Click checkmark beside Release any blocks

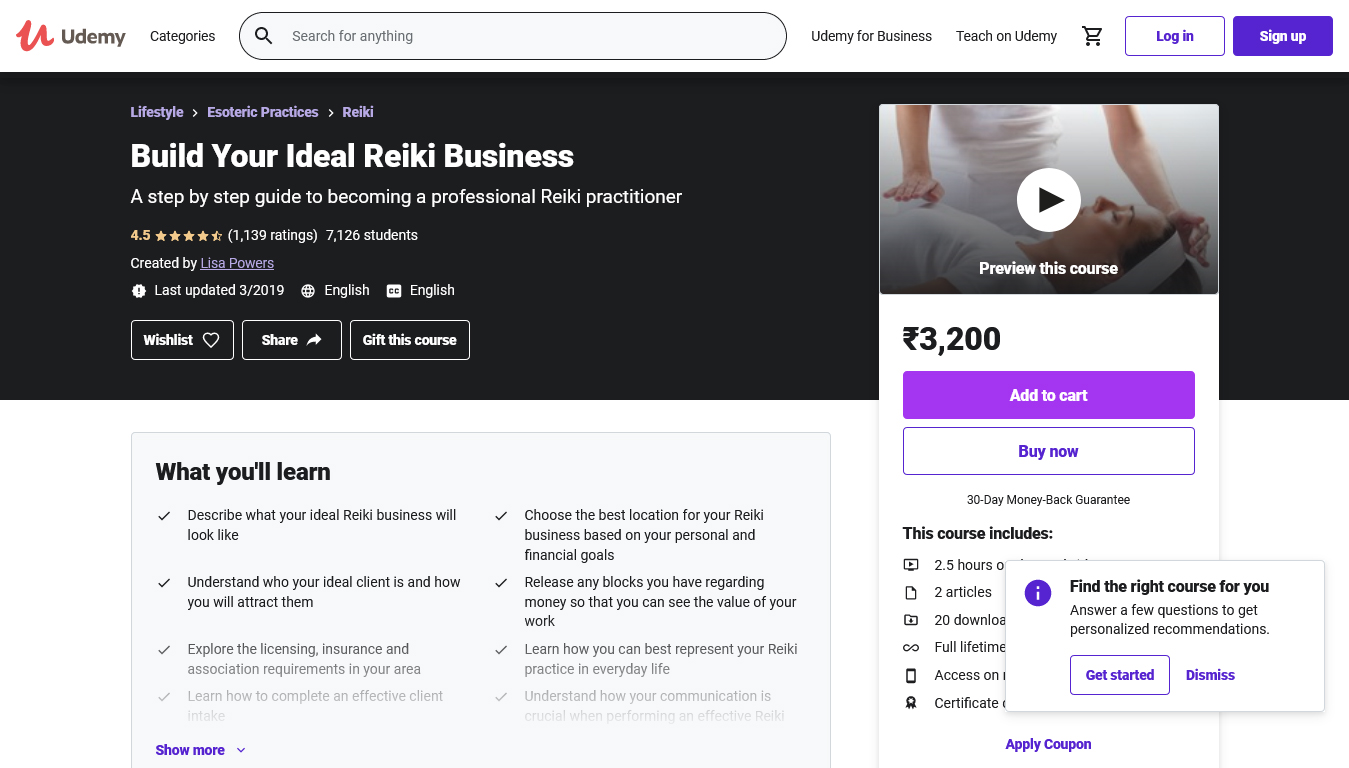[x=501, y=583]
